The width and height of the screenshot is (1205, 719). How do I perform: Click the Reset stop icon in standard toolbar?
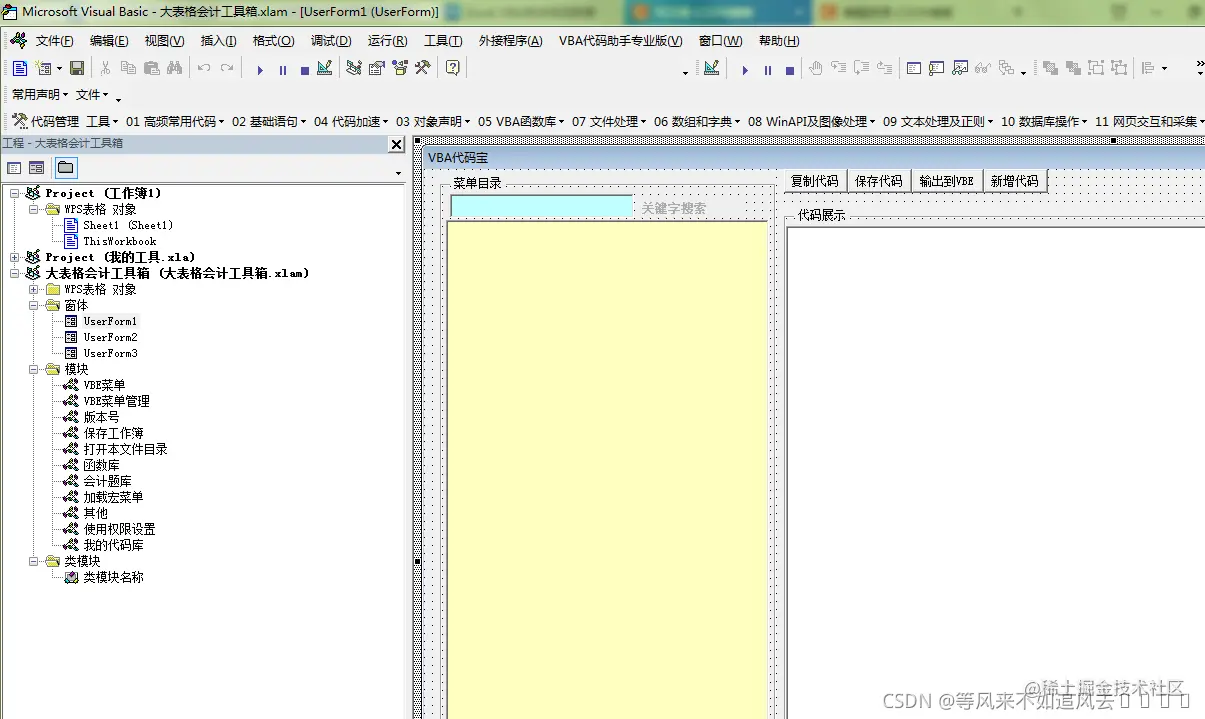304,69
